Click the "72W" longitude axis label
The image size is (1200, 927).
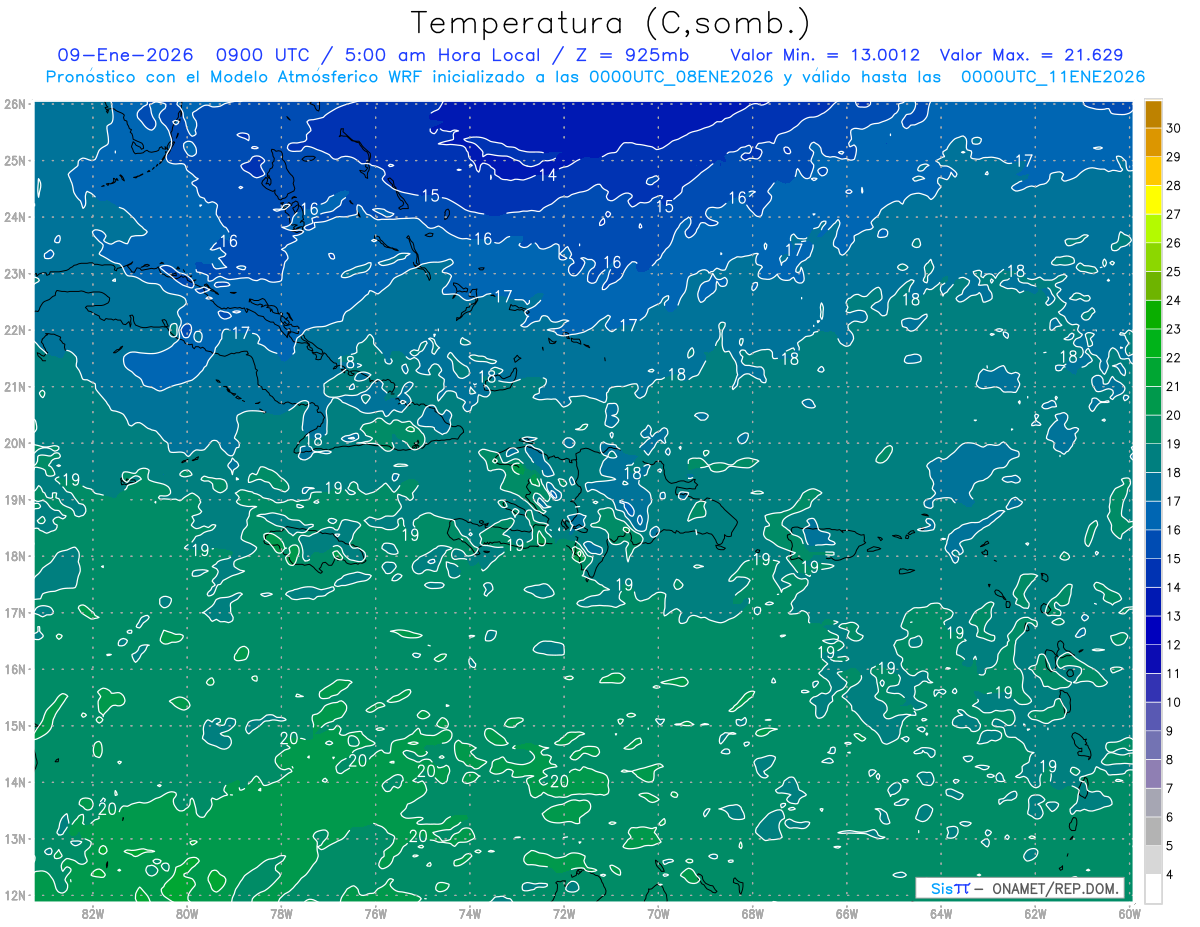[x=564, y=913]
